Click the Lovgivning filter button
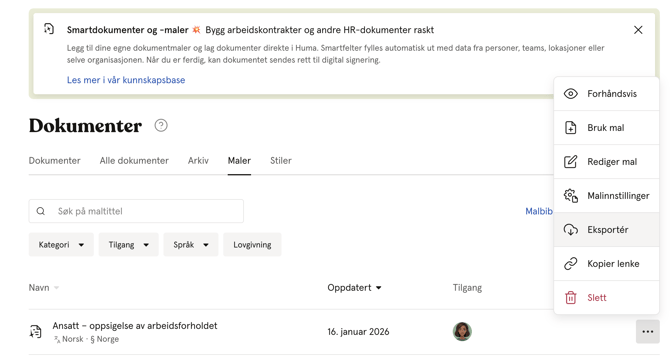 pos(252,245)
